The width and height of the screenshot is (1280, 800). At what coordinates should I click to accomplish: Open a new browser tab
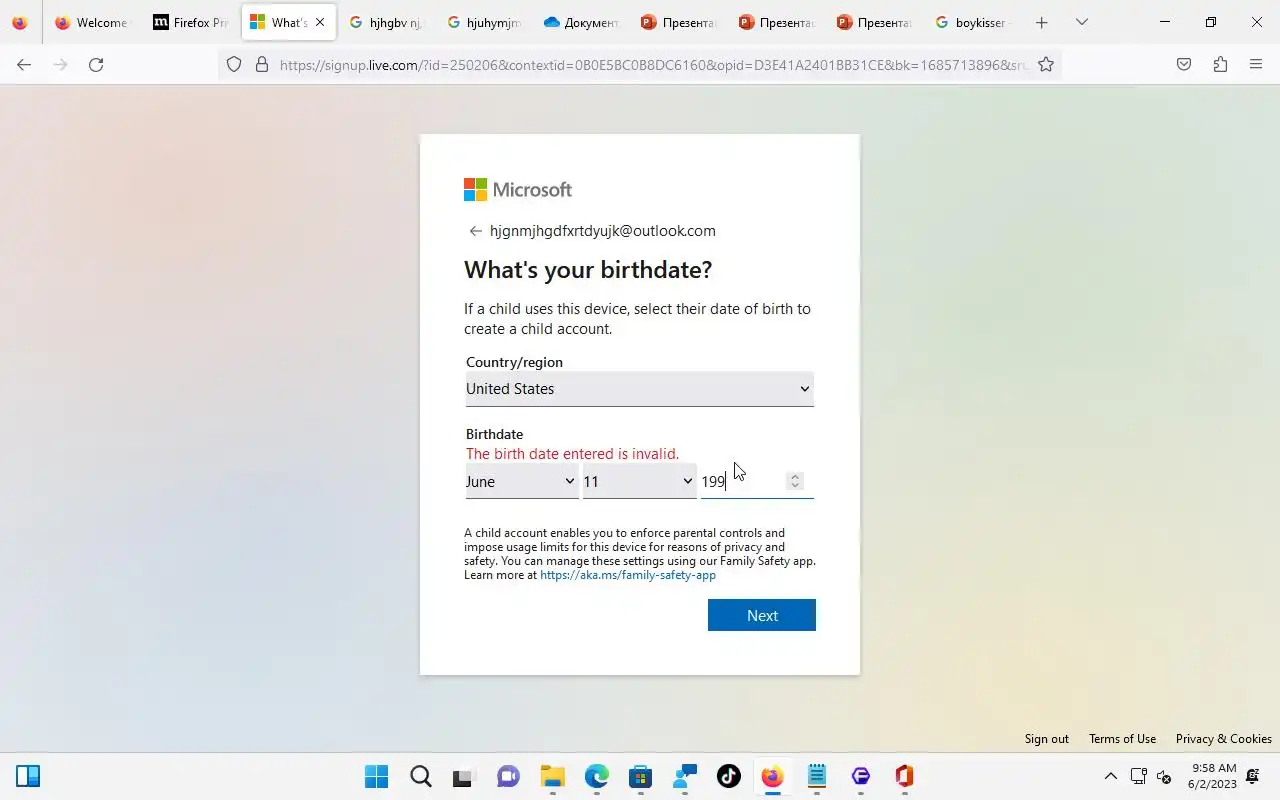coord(1041,22)
